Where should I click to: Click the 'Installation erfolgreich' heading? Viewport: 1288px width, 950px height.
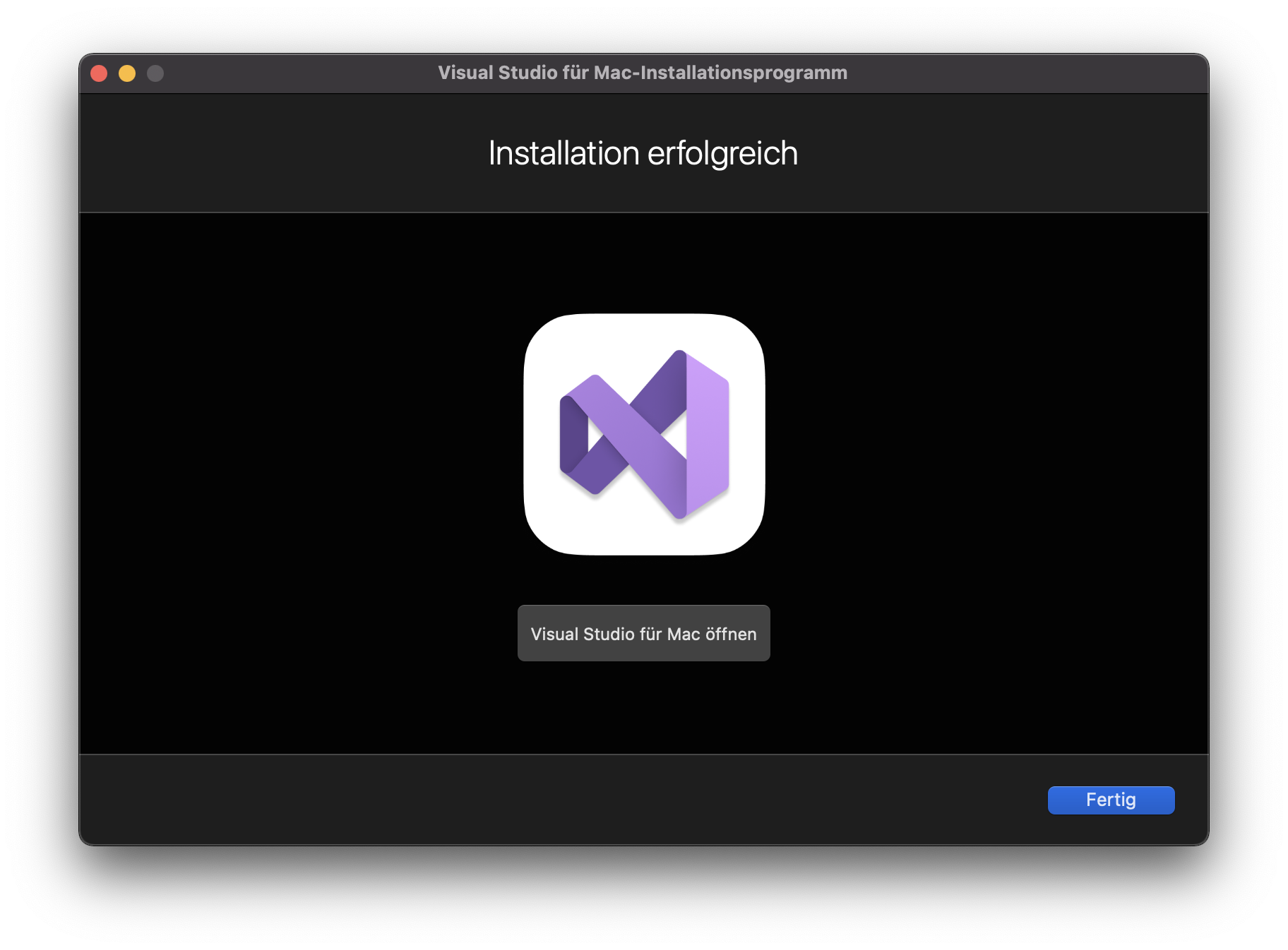coord(643,153)
